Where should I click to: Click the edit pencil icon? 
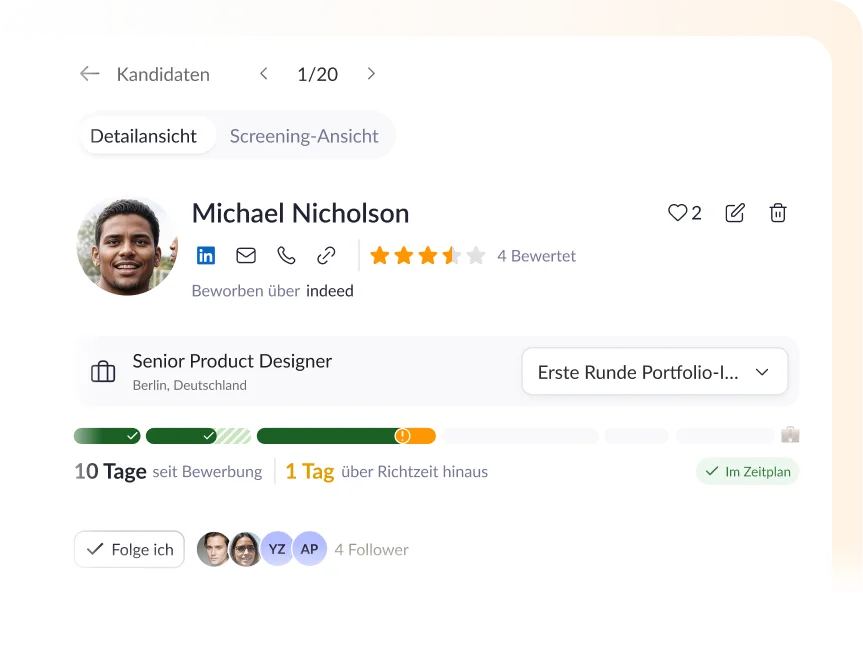click(x=735, y=212)
